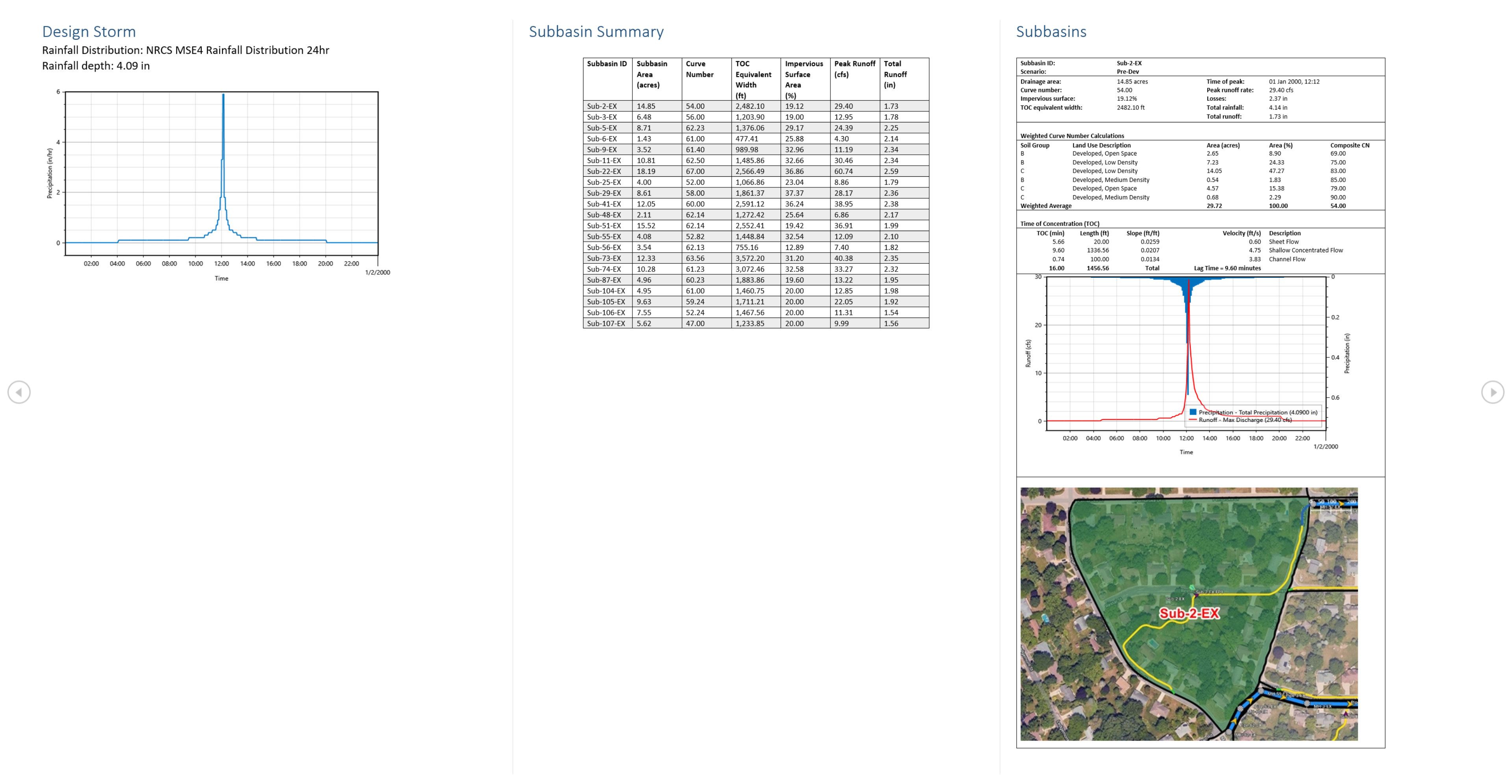The width and height of the screenshot is (1512, 784).
Task: Click the blue precipitation legend swatch
Action: pyautogui.click(x=1193, y=412)
